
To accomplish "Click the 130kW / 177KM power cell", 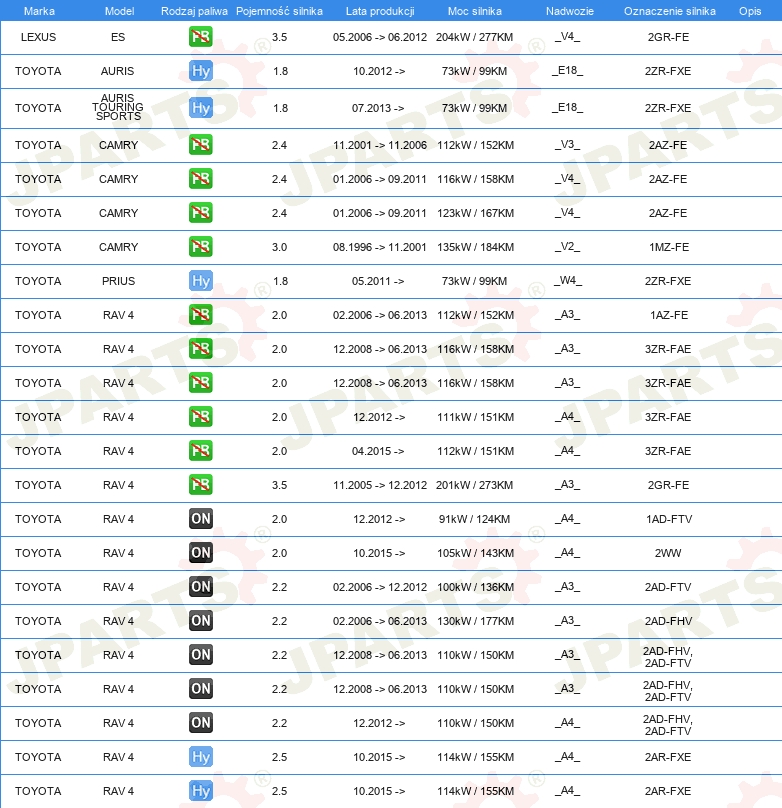I will tap(475, 621).
